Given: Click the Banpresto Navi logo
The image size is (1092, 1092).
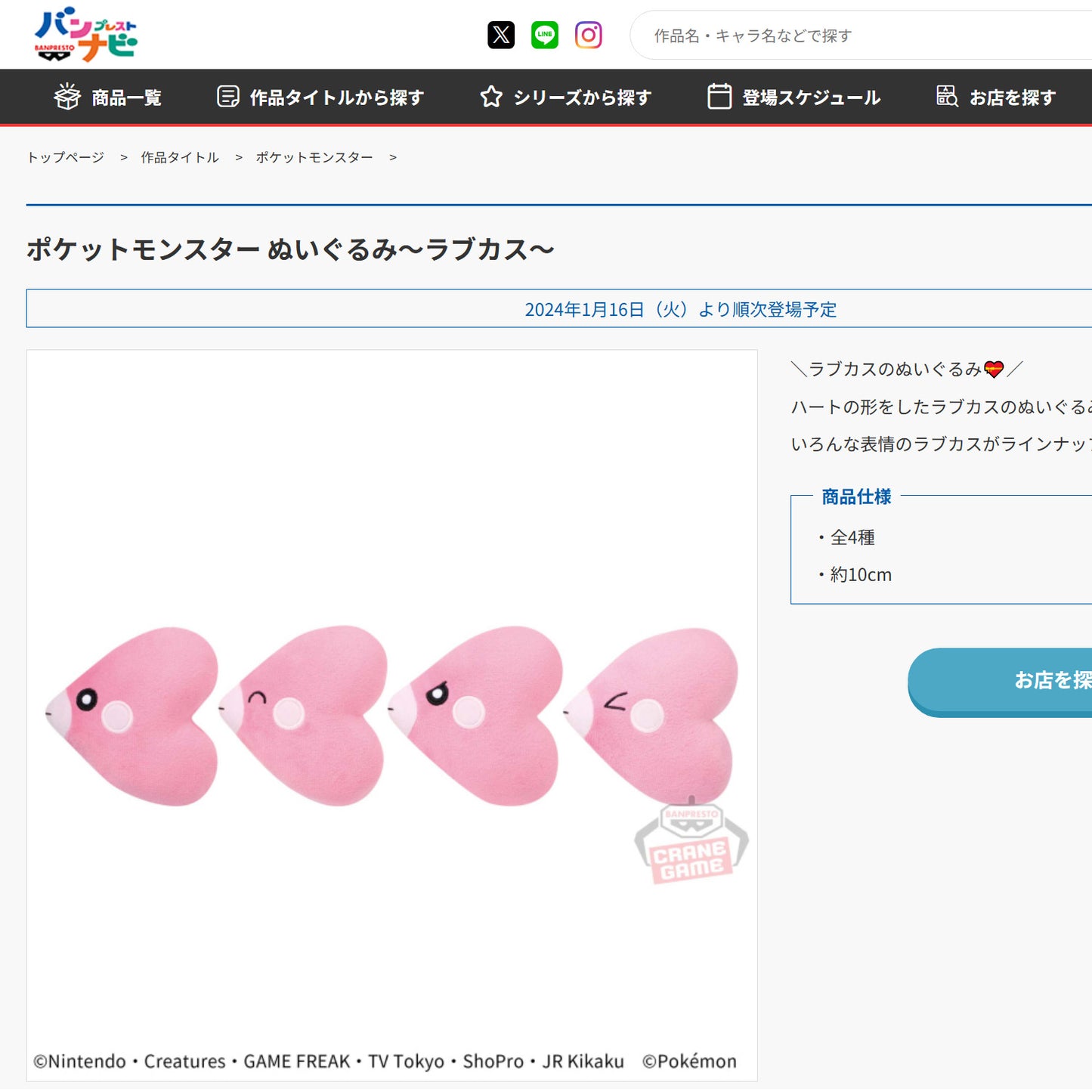Looking at the screenshot, I should (x=87, y=34).
